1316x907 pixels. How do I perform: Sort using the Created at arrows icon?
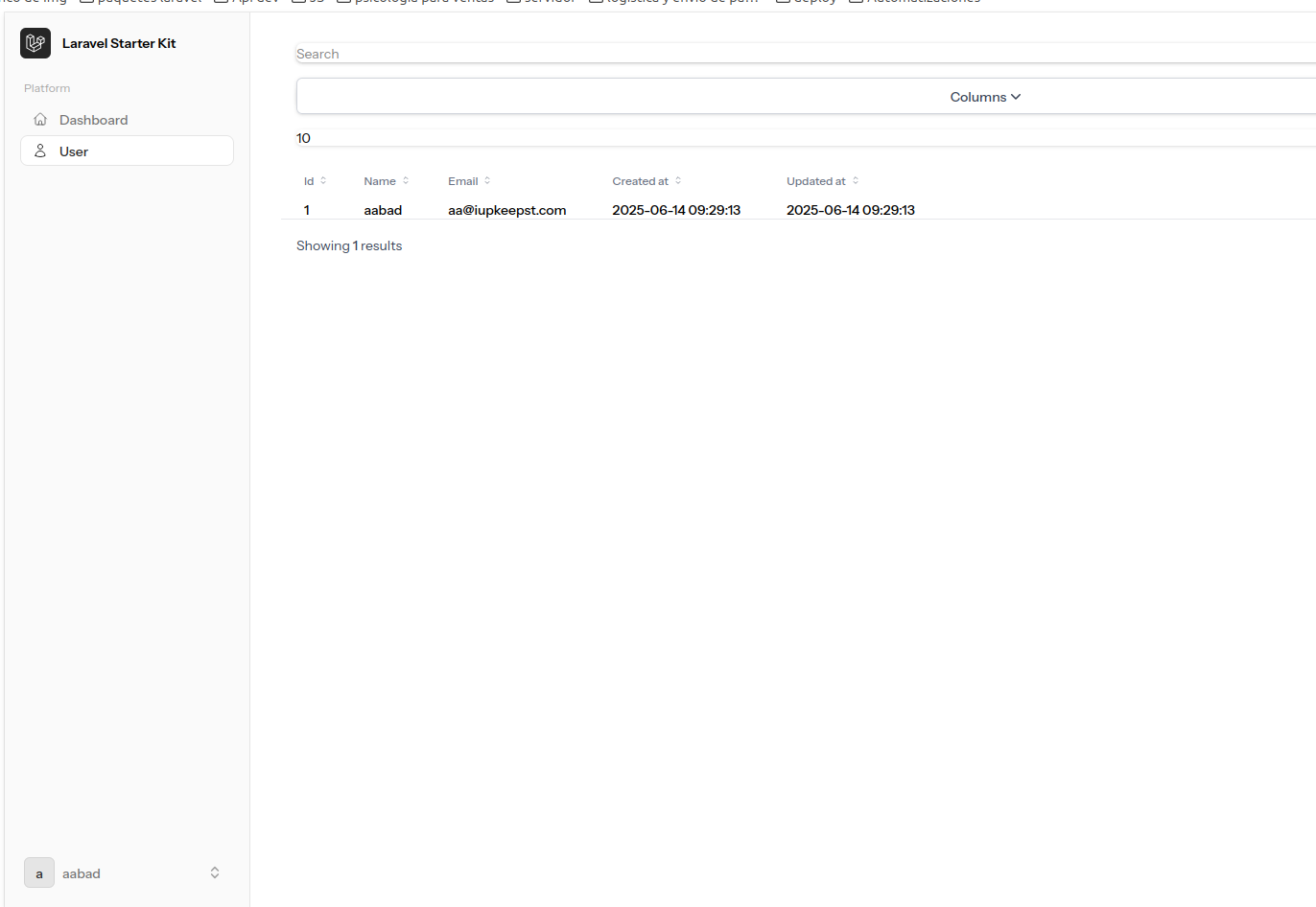pyautogui.click(x=678, y=181)
